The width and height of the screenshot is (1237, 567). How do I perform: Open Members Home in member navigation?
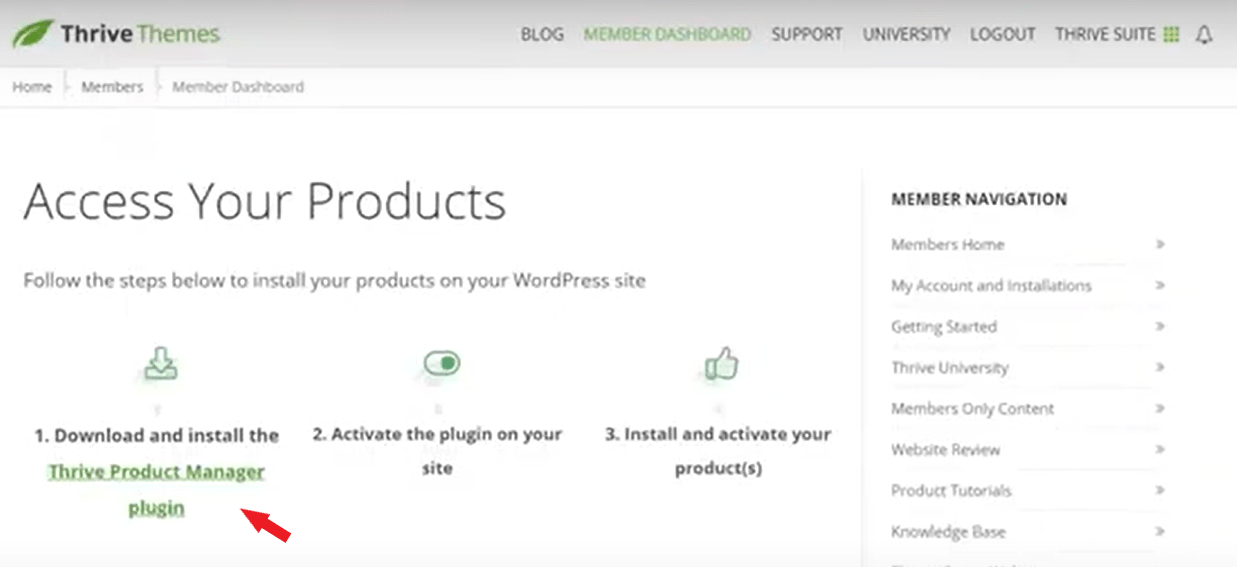tap(947, 244)
